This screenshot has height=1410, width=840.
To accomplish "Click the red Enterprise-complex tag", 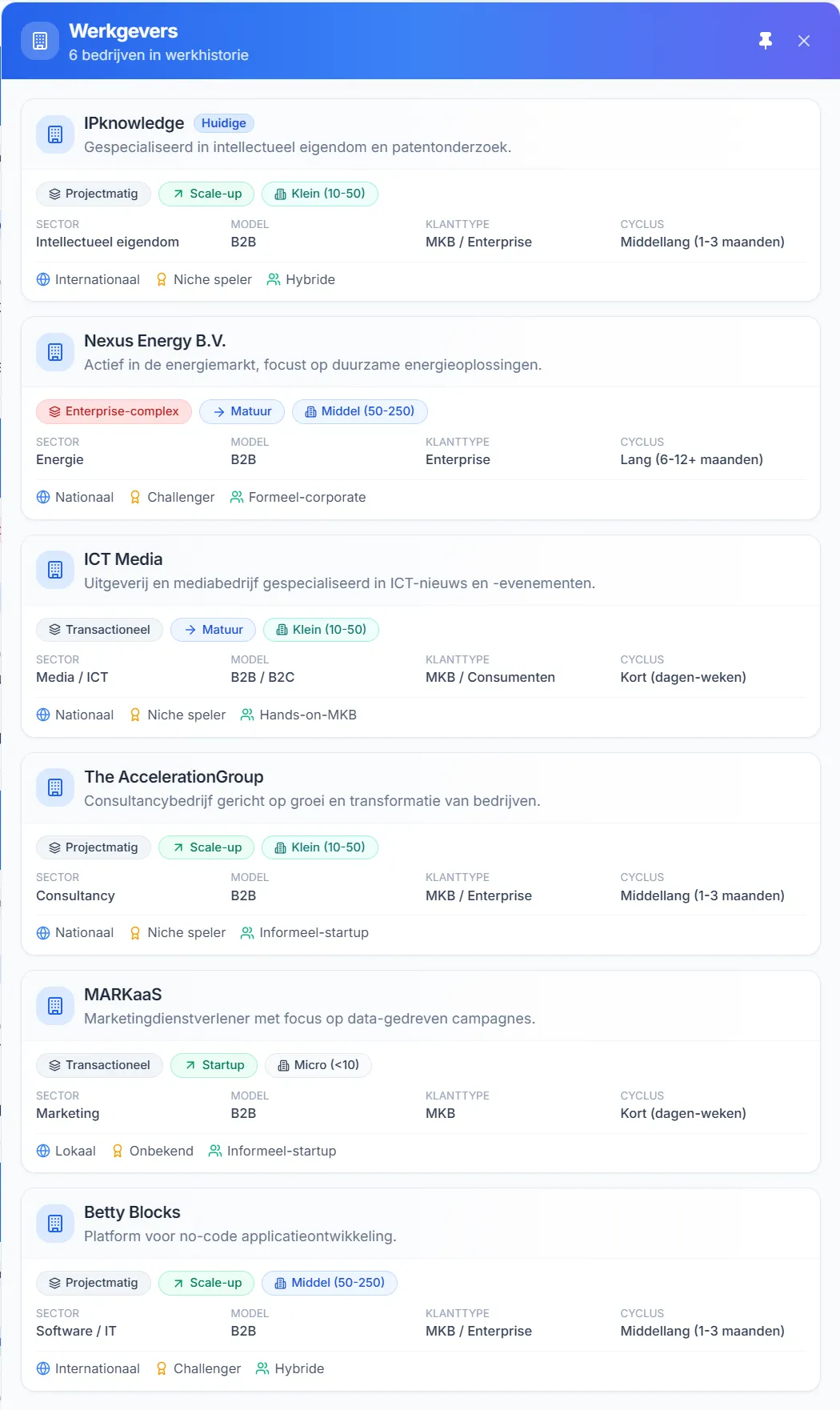I will pos(114,411).
